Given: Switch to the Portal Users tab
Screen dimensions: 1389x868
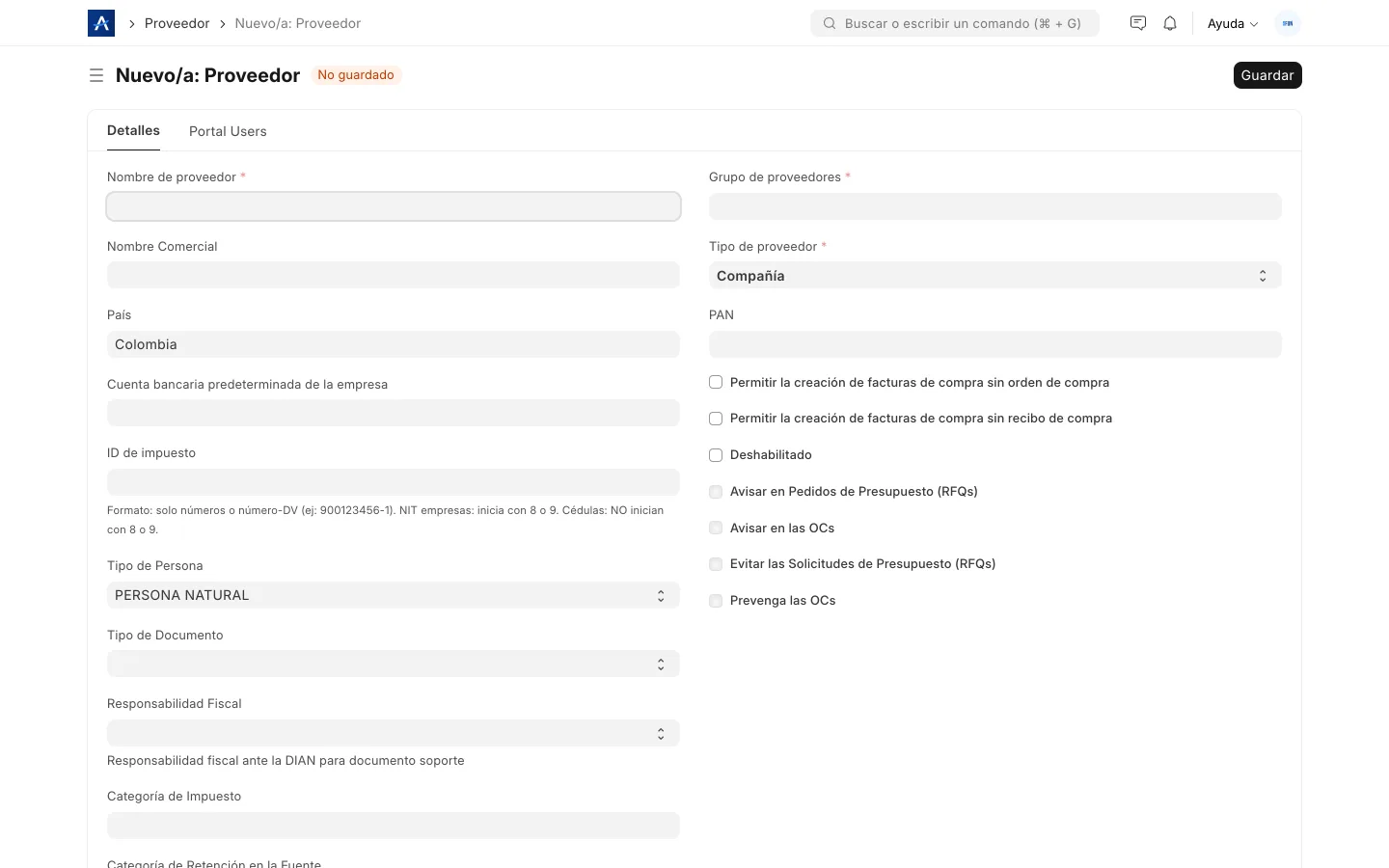Looking at the screenshot, I should click(x=228, y=131).
